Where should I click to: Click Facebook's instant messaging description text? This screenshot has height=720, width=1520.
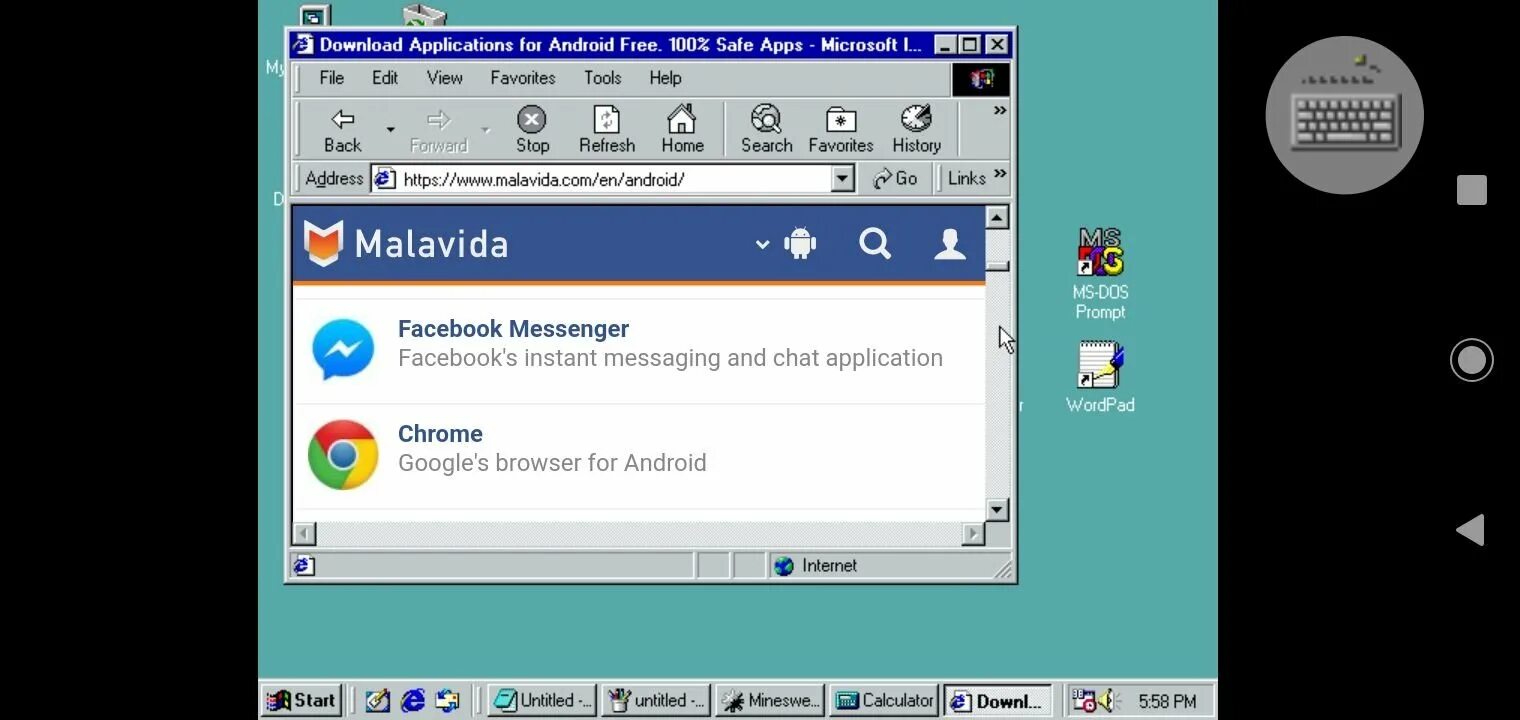pos(670,358)
